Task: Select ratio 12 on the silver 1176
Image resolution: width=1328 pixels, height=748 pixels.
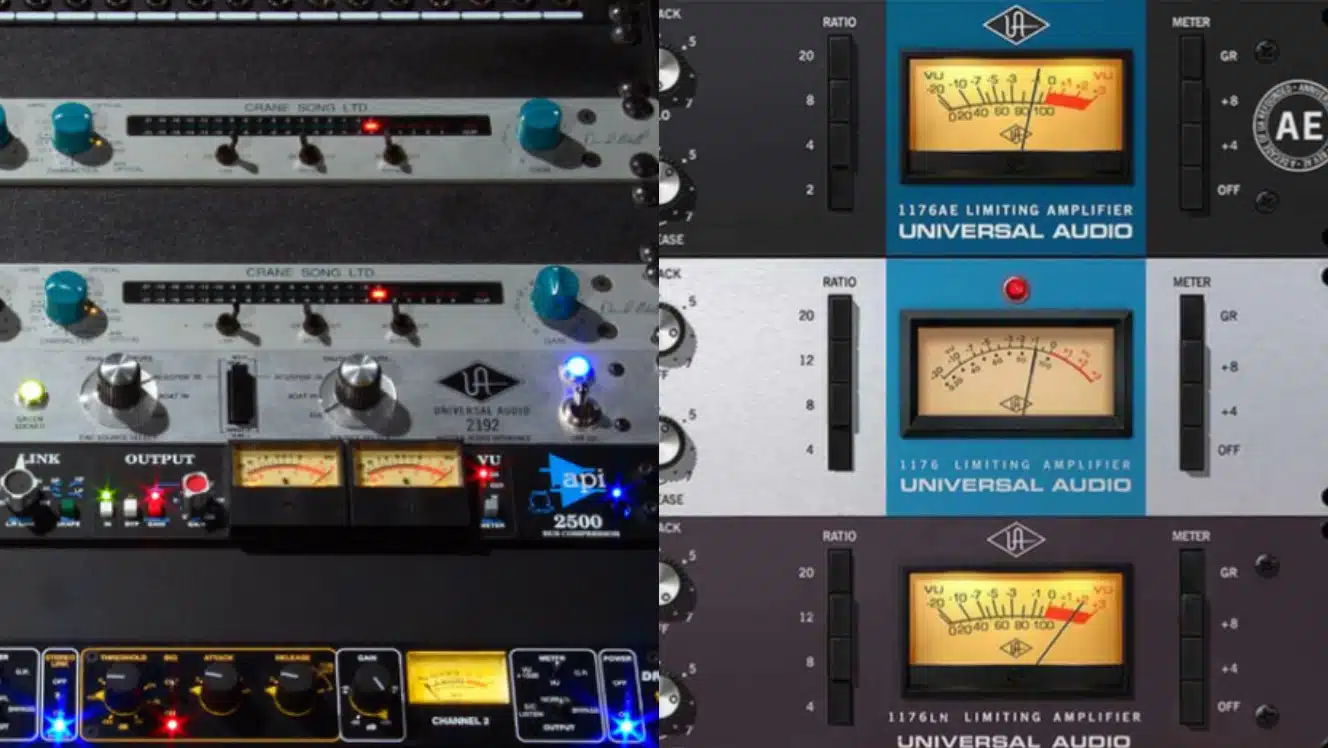Action: [x=840, y=361]
